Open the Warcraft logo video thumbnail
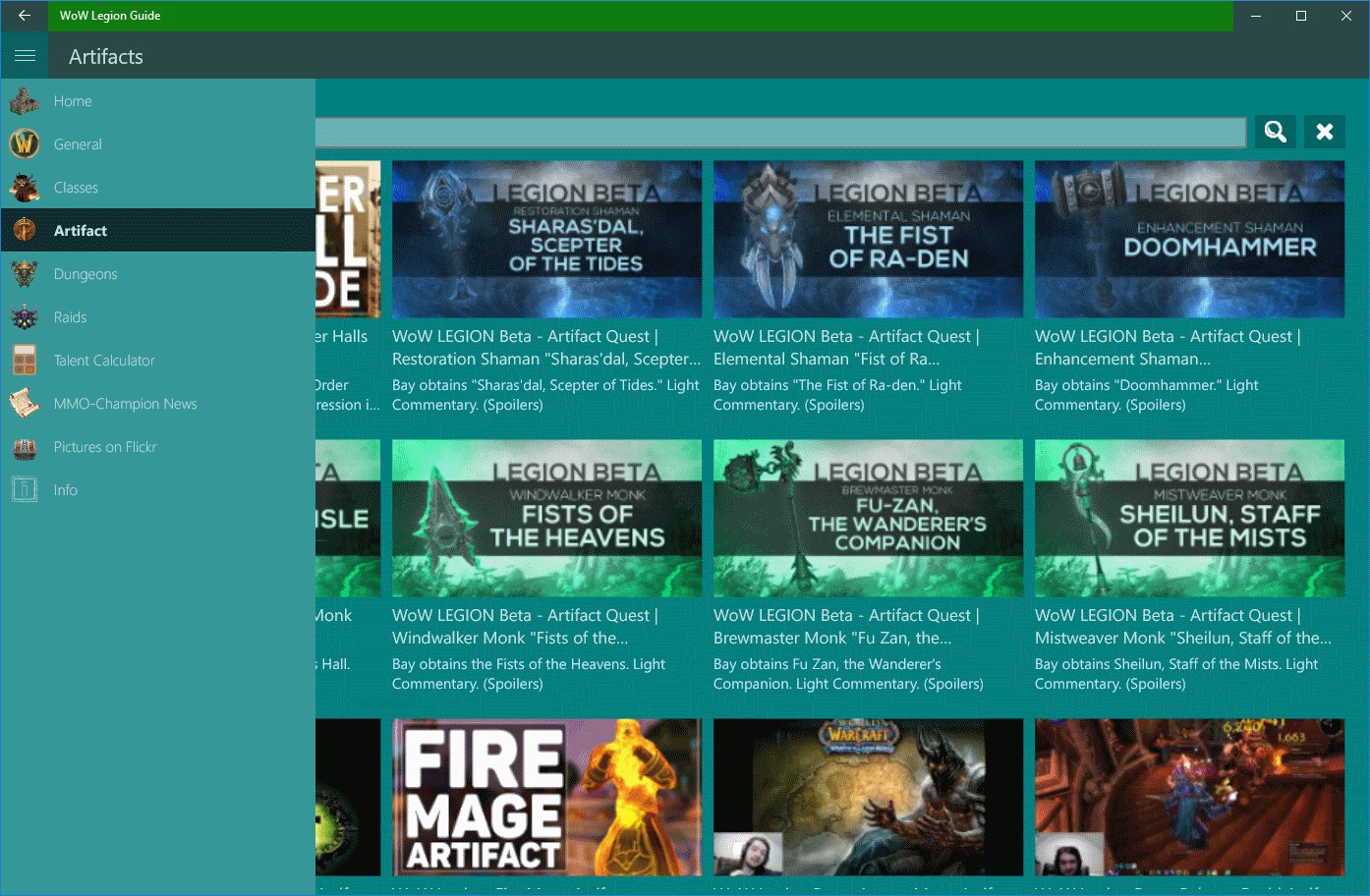The height and width of the screenshot is (896, 1370). [868, 798]
